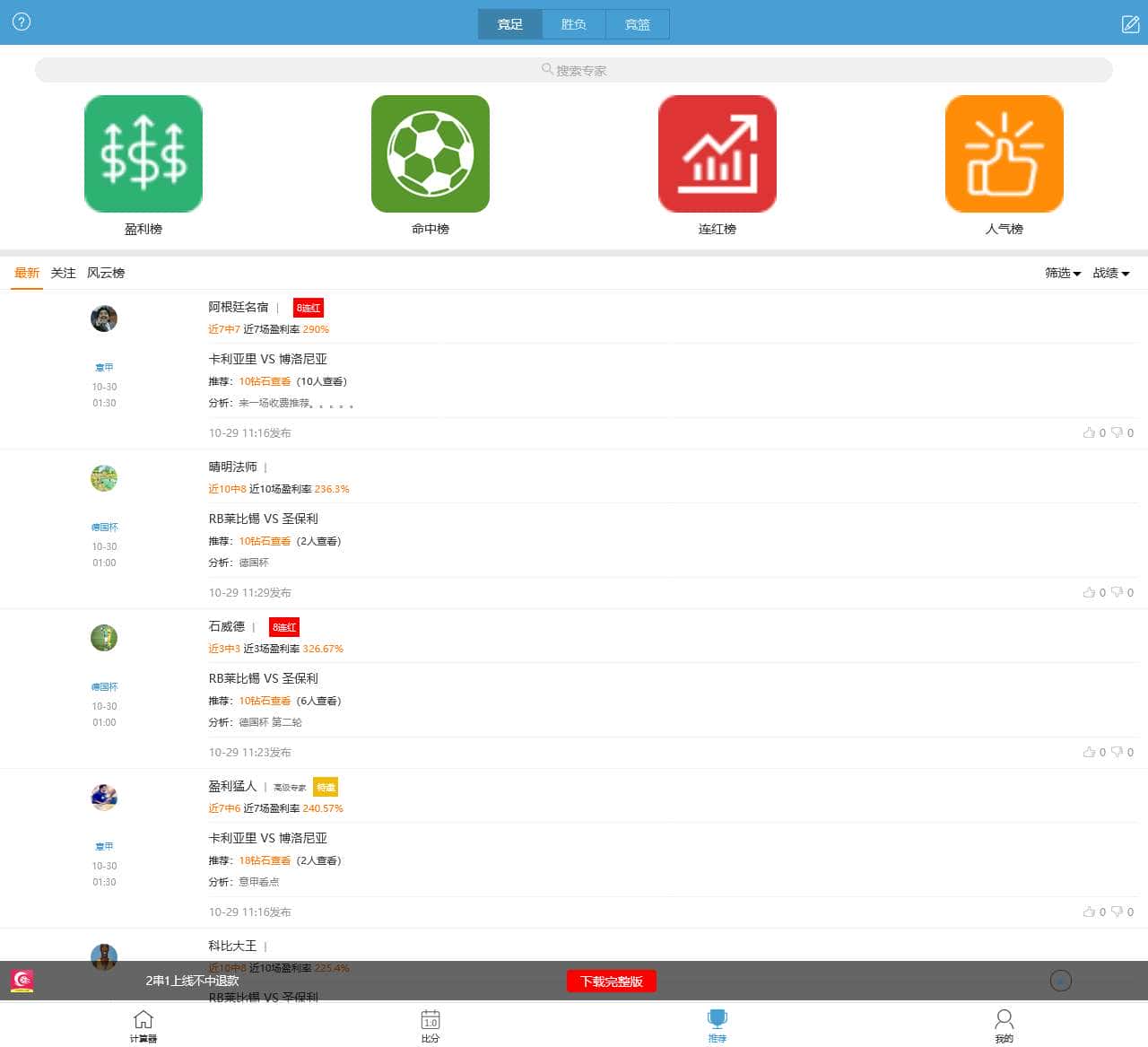
Task: Click 阿根廷名宿's 8连红 streak badge
Action: [309, 308]
